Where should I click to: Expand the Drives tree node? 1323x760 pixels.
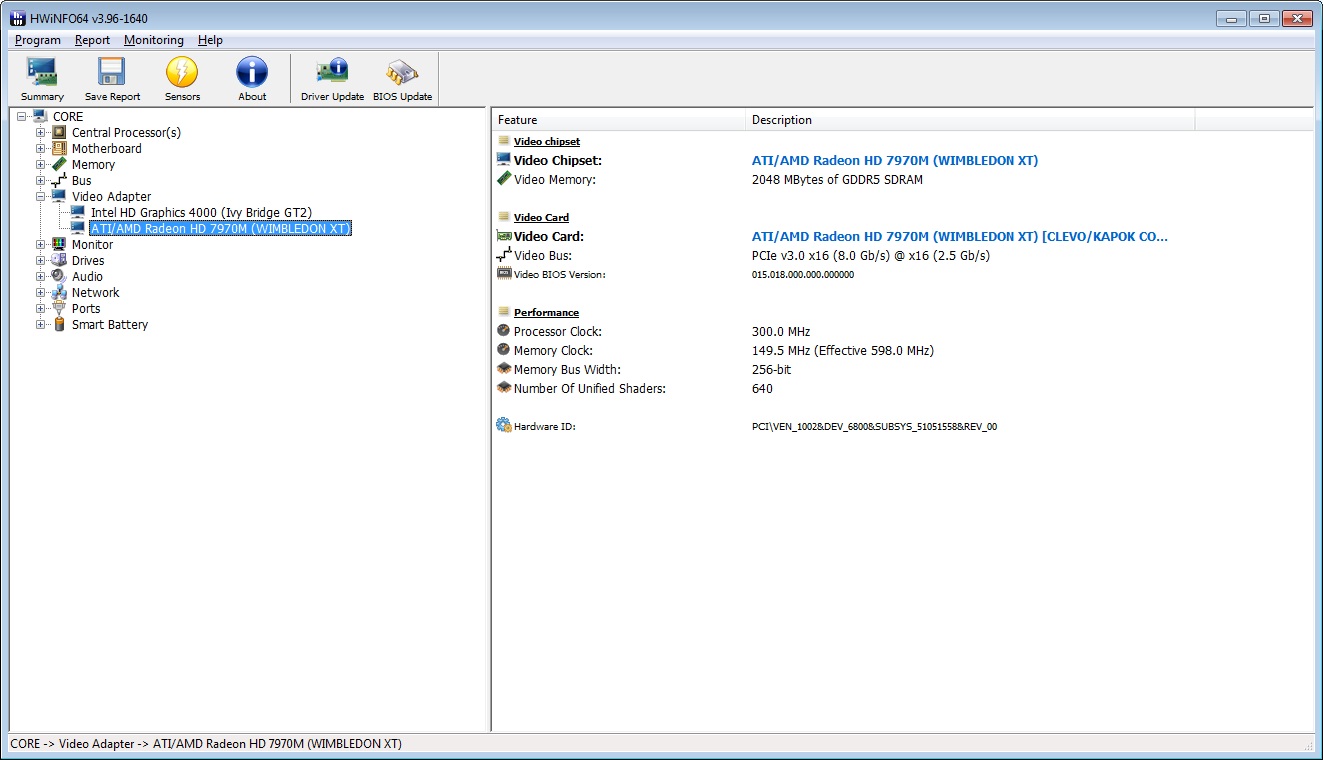click(x=41, y=261)
